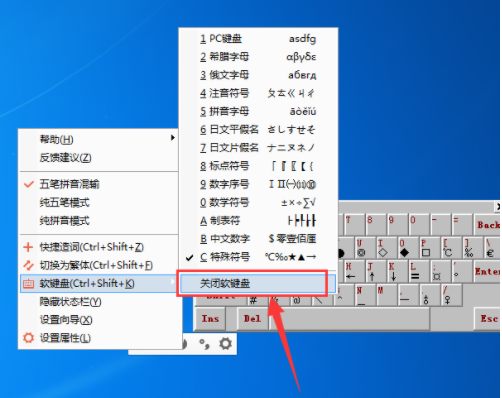Select 6 日文平假名 layout
502x398 pixels.
(258, 130)
